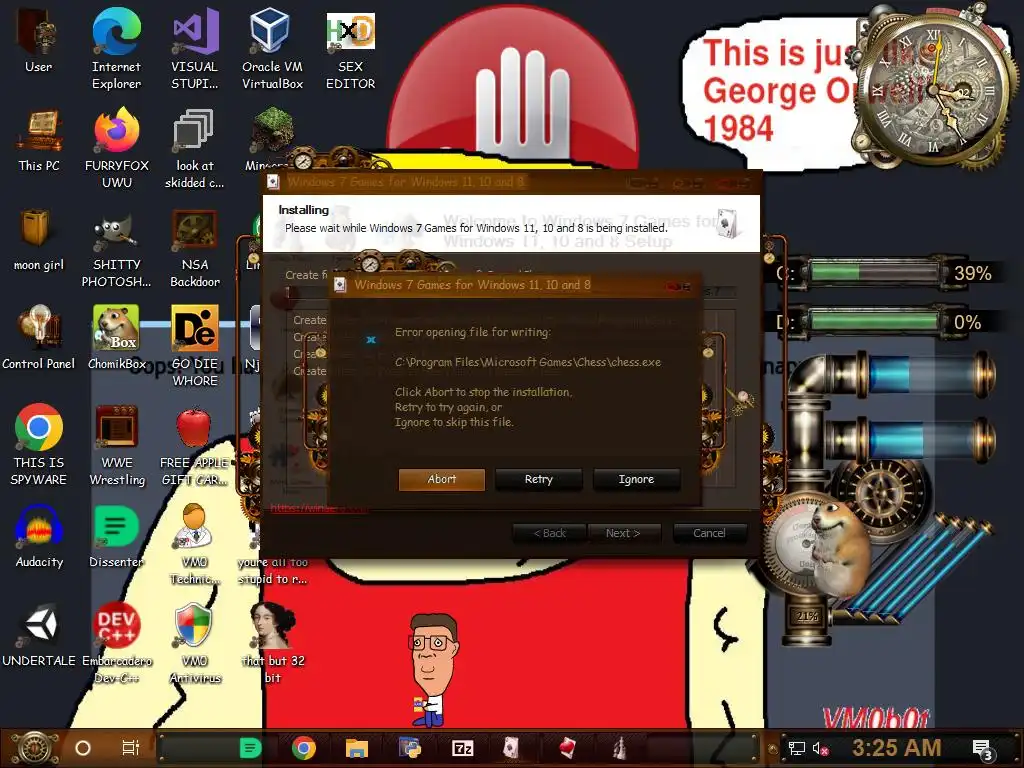Click the chess.exe file path text

click(528, 362)
